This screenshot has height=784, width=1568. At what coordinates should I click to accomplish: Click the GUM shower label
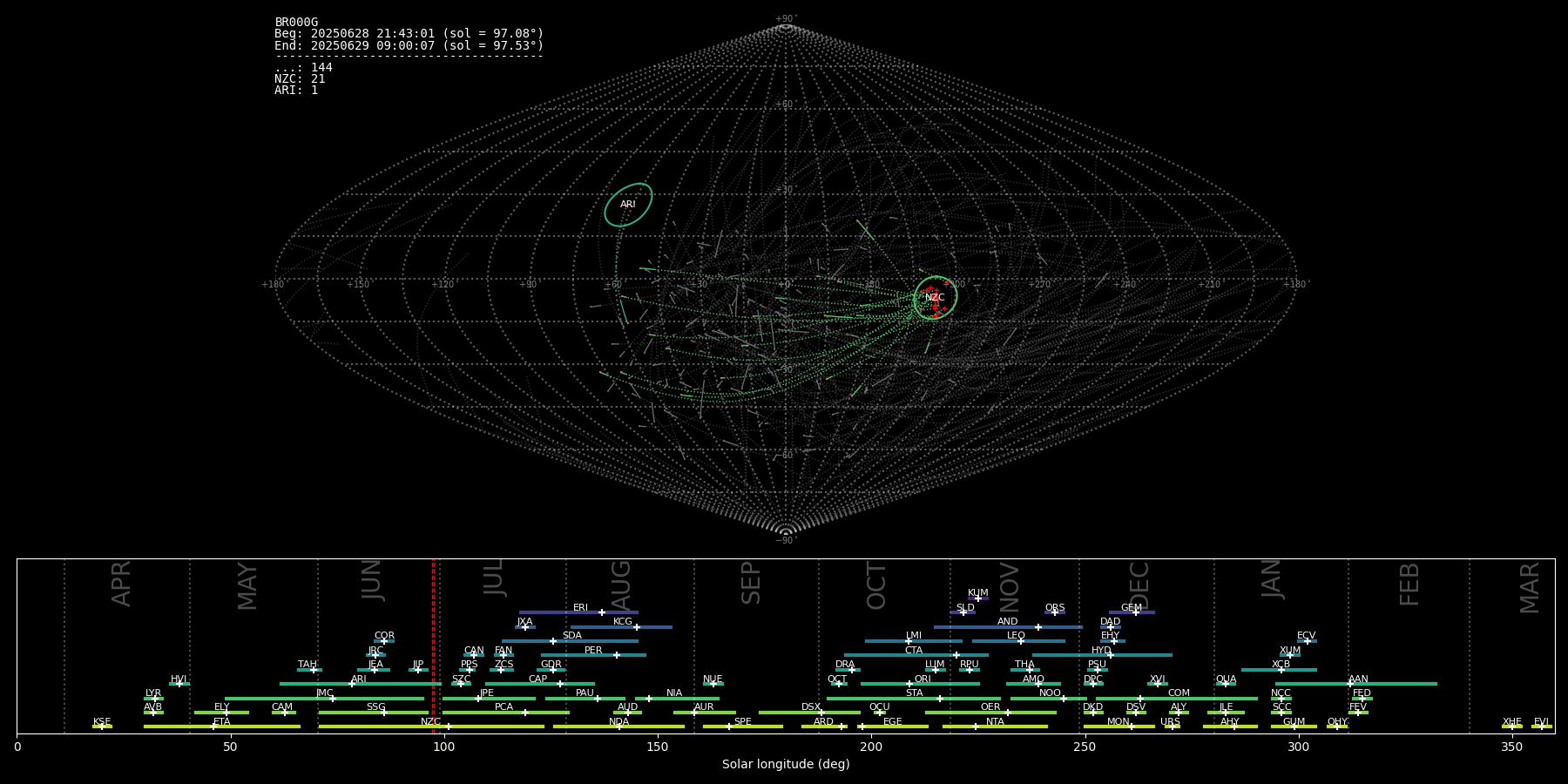pyautogui.click(x=1294, y=722)
